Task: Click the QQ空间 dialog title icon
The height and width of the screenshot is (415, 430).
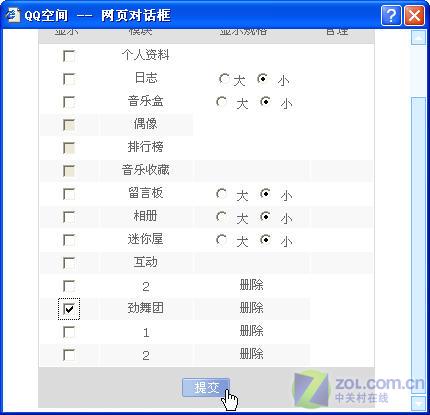Action: point(13,16)
